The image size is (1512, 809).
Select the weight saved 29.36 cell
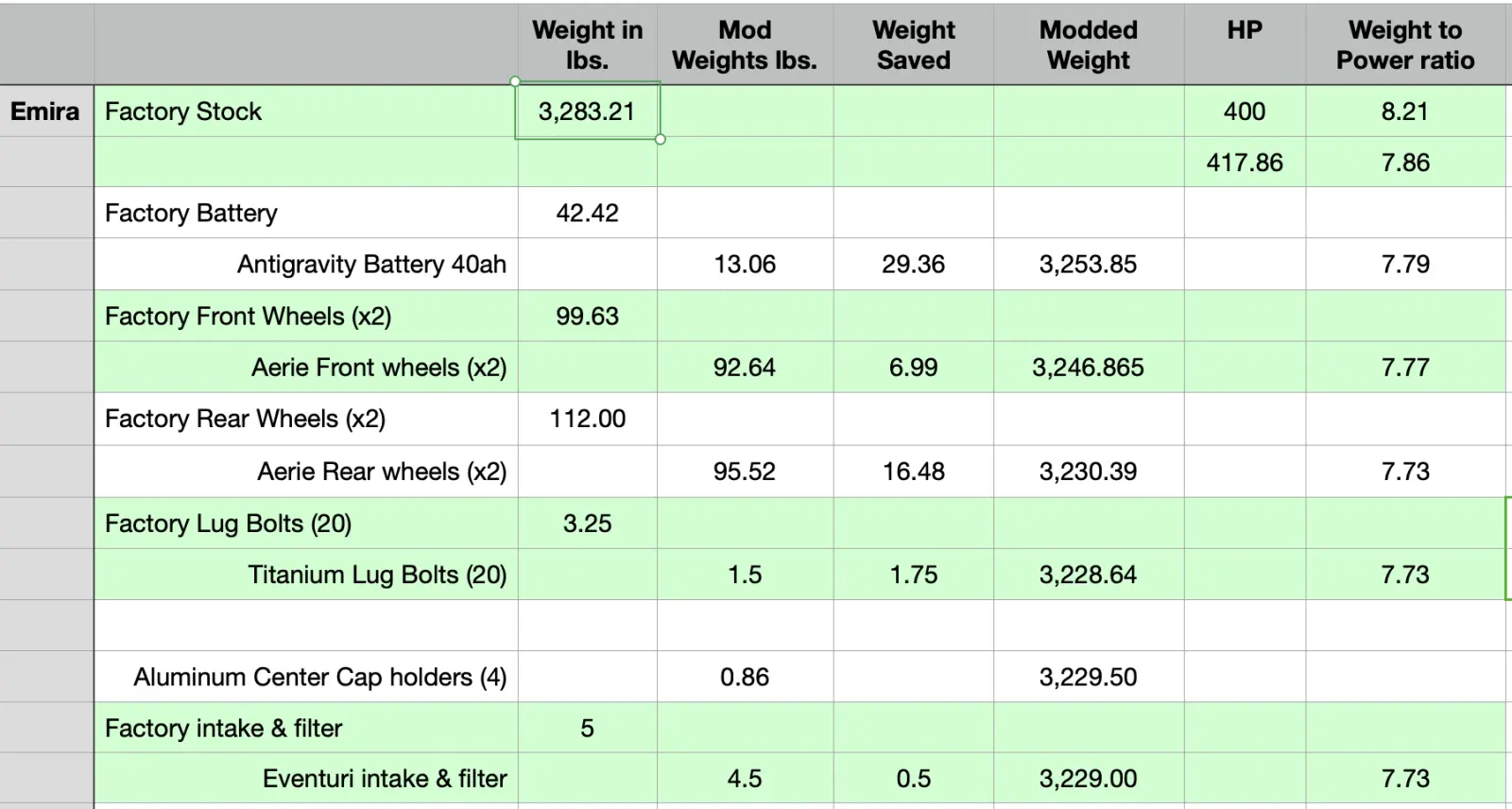coord(913,265)
